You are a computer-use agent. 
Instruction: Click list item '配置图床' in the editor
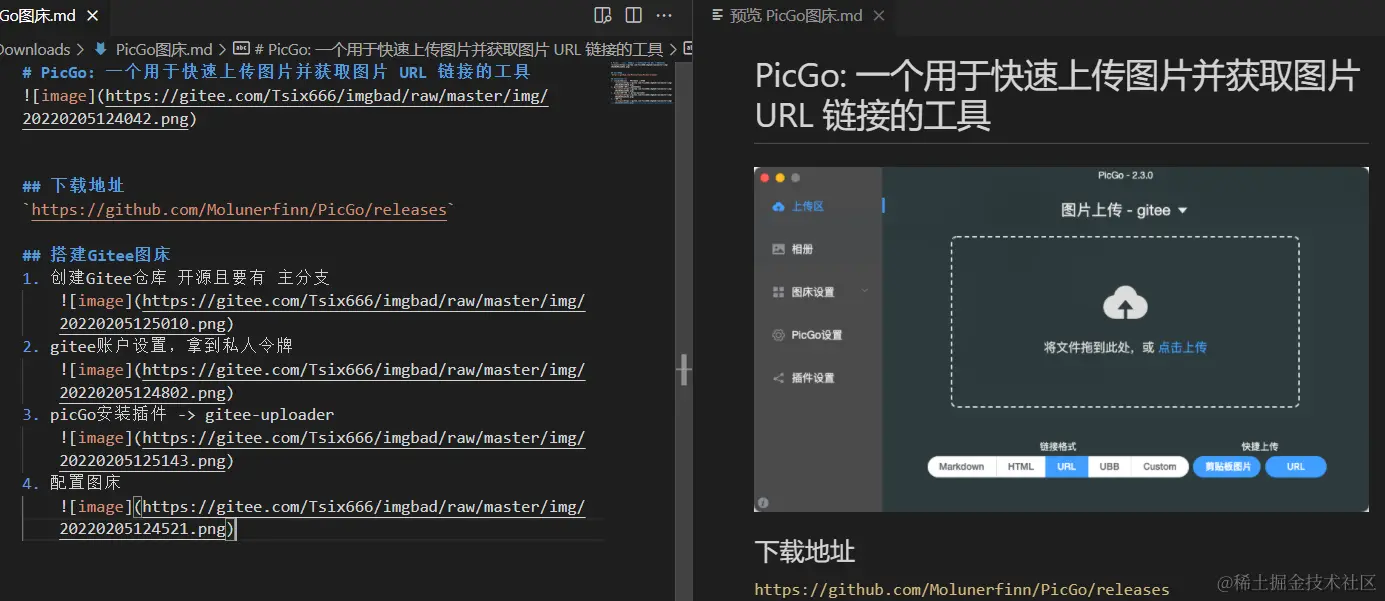pos(85,484)
